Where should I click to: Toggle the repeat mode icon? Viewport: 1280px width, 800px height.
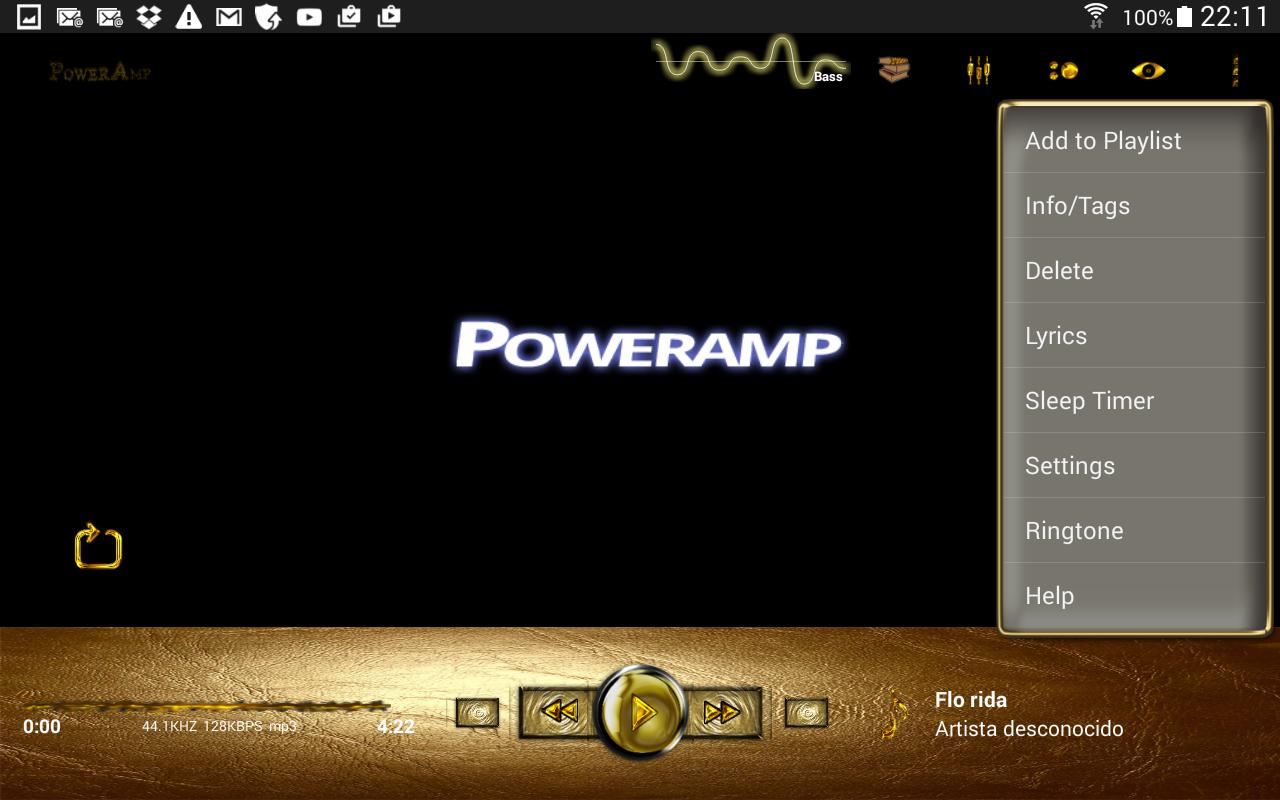98,546
